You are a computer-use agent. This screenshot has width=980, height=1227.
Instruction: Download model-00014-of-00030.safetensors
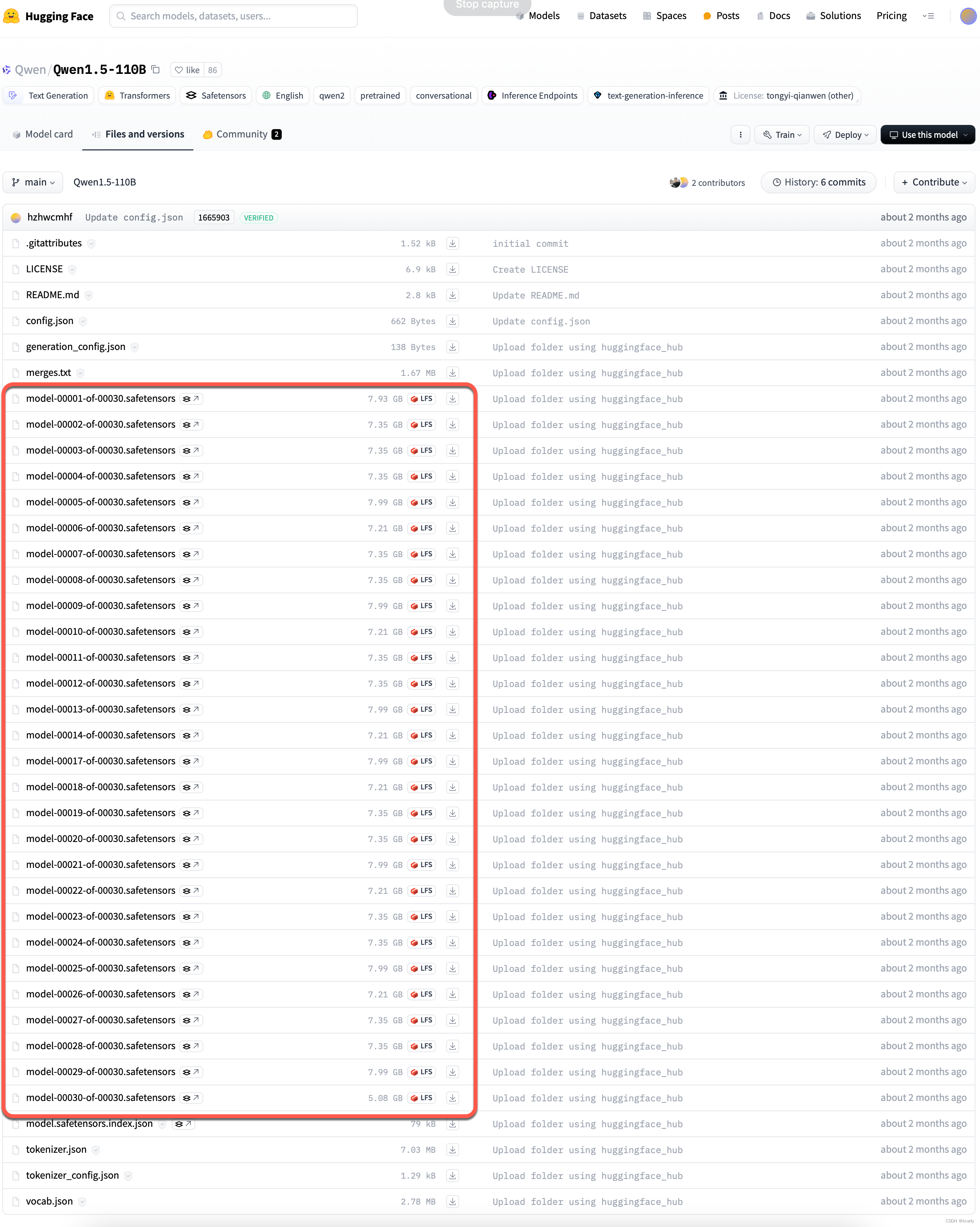452,735
